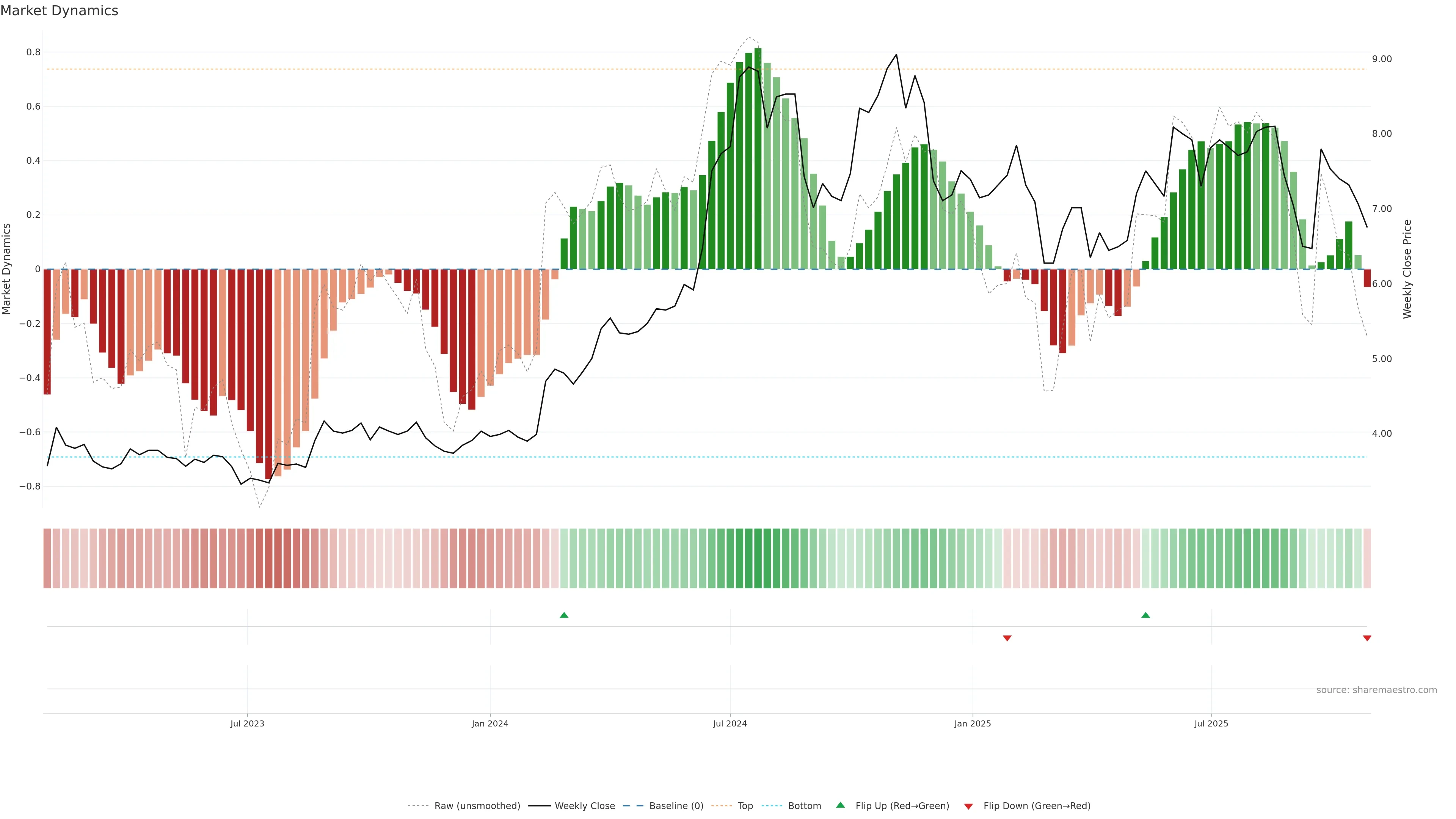Click the second green Flip Up triangle marker
Viewport: 1456px width, 819px height.
(x=1145, y=615)
